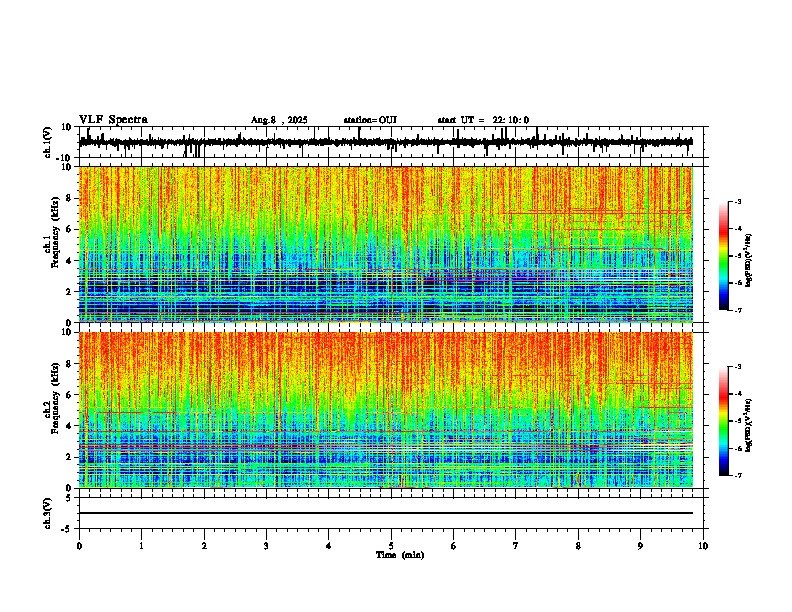
Task: Select the date text "Aug.8 , 2025"
Action: (x=279, y=120)
